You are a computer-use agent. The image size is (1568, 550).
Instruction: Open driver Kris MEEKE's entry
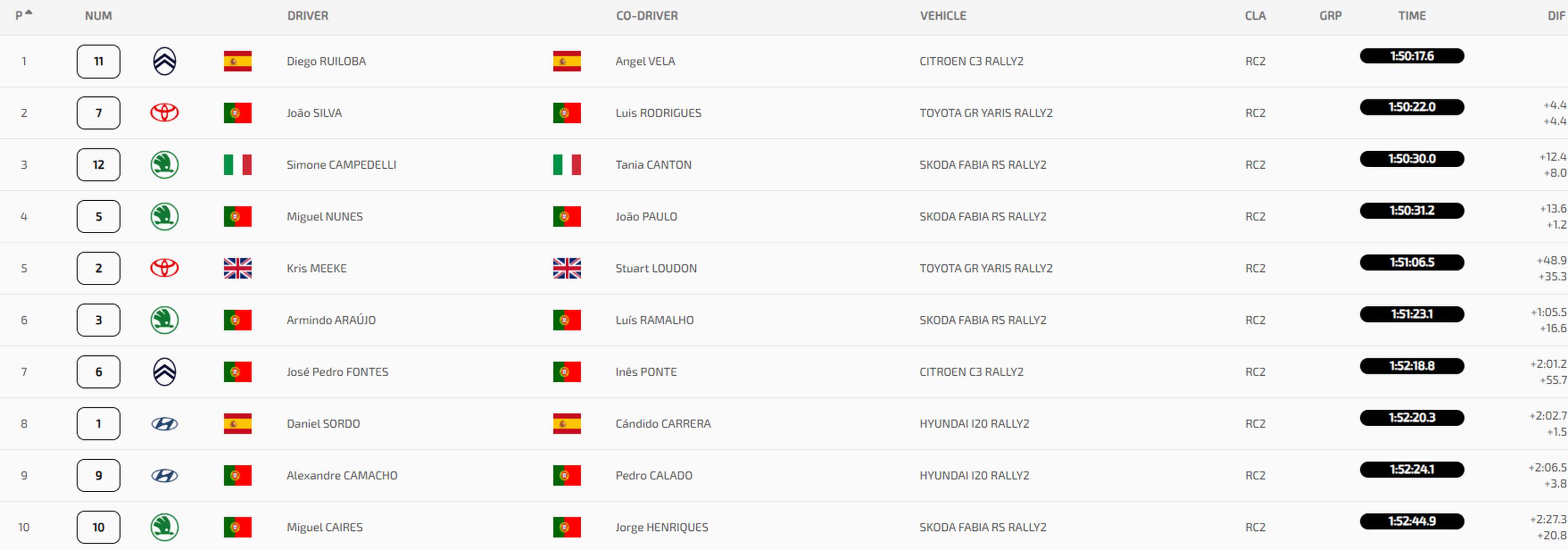tap(317, 268)
